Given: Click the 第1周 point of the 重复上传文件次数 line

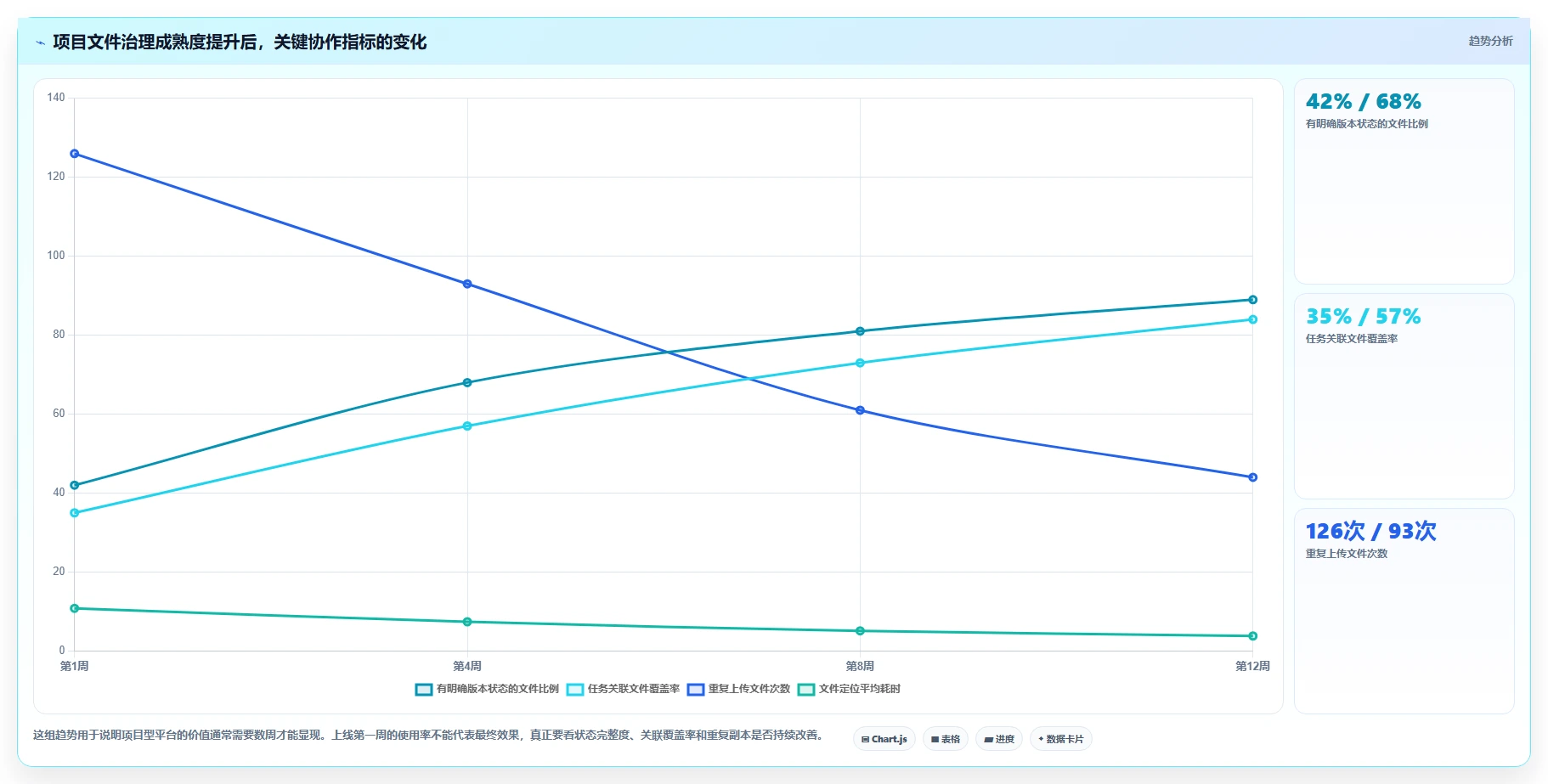Looking at the screenshot, I should pos(75,154).
